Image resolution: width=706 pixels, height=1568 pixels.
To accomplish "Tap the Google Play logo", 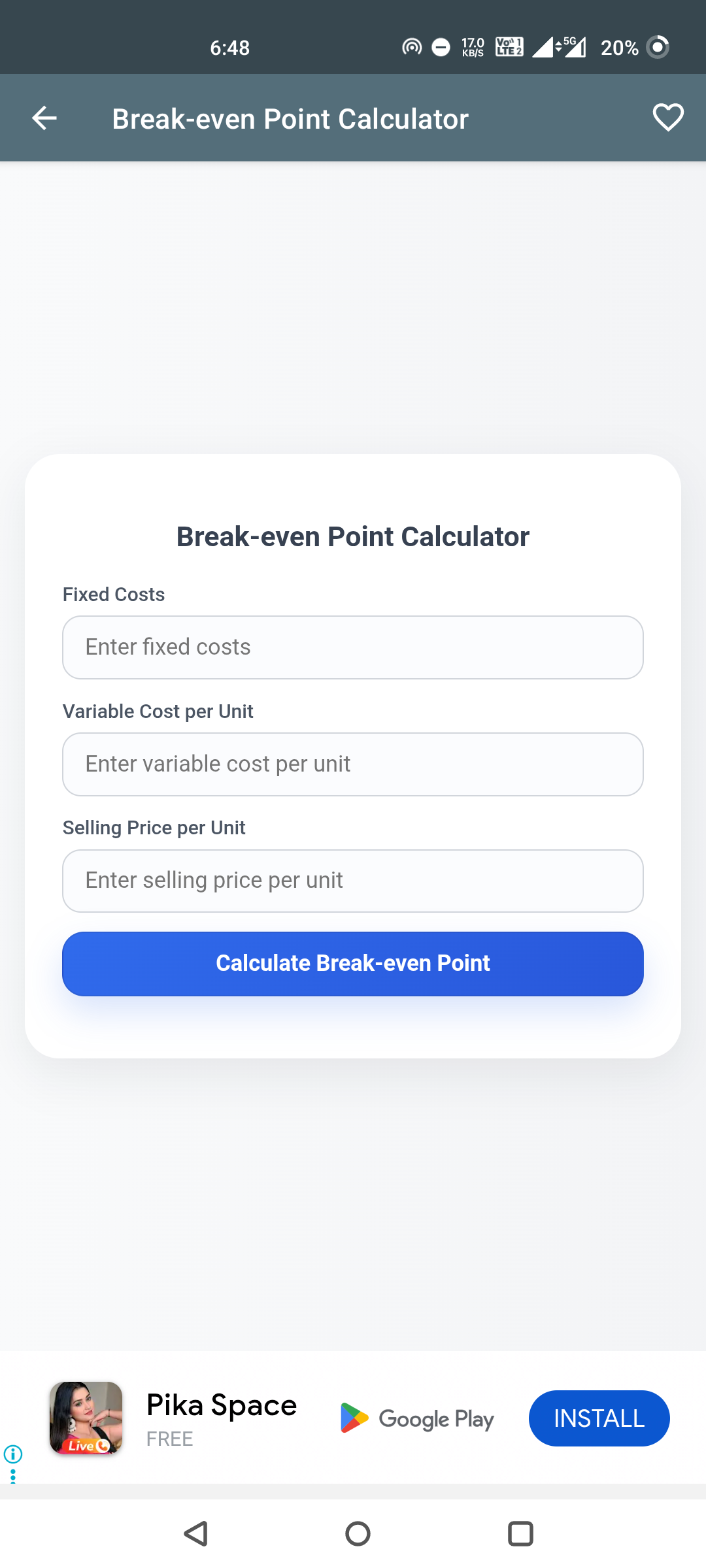I will (x=417, y=1418).
